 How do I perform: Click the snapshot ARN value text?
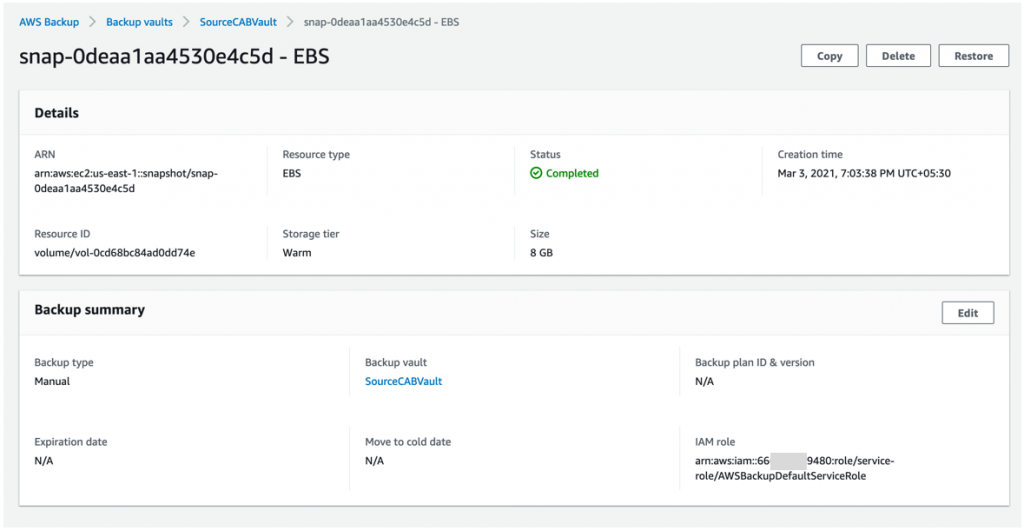(126, 180)
